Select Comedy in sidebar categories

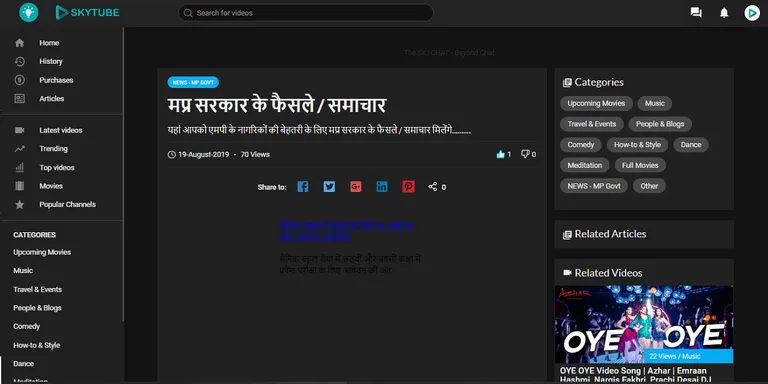[x=26, y=326]
